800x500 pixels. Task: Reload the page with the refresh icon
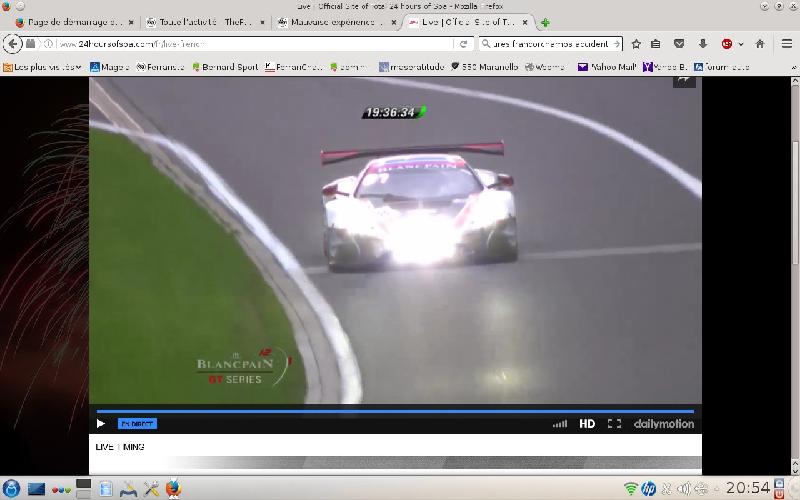click(x=463, y=44)
